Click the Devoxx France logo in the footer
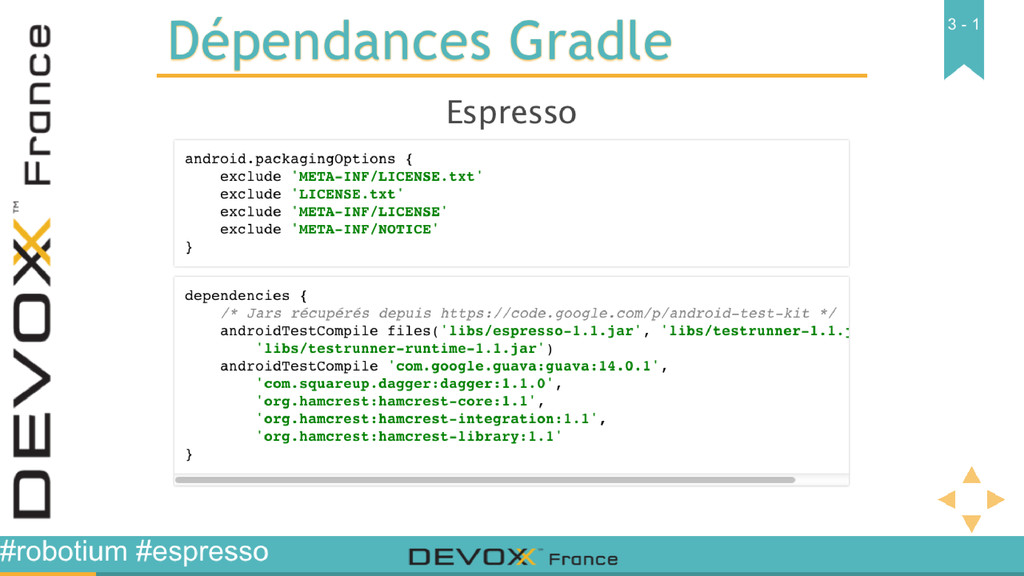1024x576 pixels. [513, 558]
